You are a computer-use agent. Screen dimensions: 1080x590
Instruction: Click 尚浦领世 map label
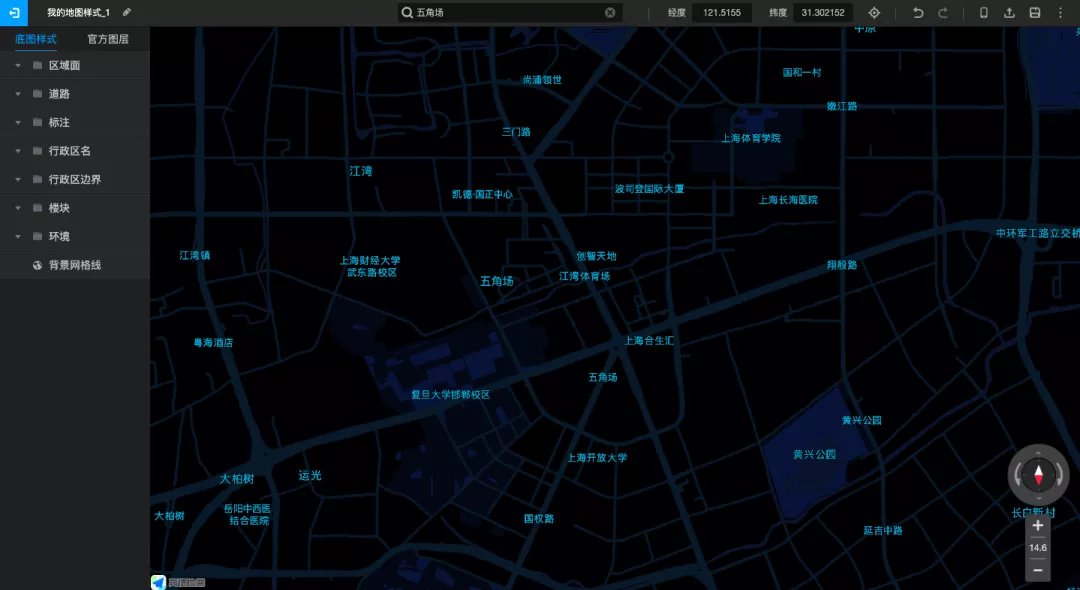coord(542,80)
